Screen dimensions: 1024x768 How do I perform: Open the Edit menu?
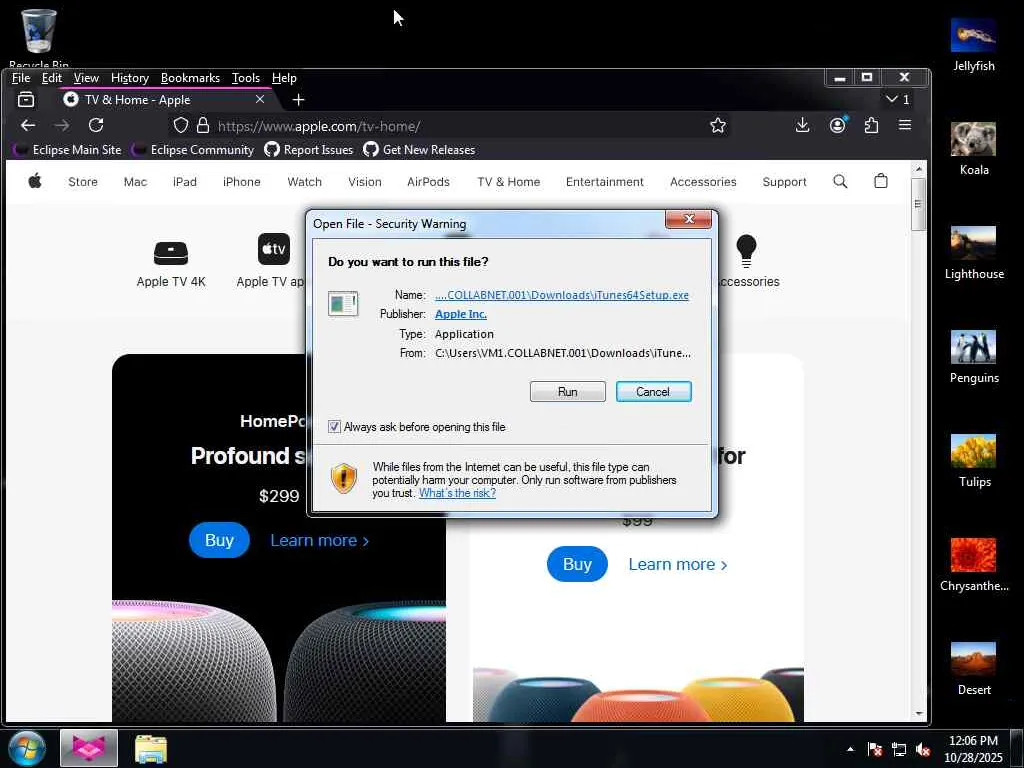coord(52,78)
